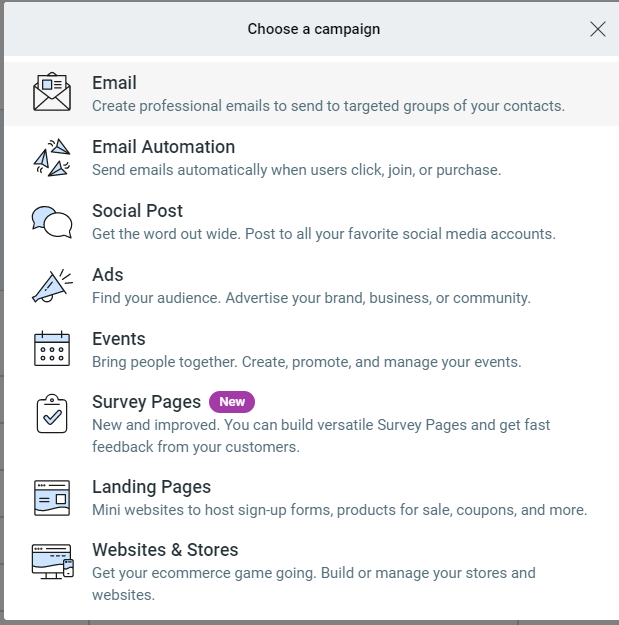Click the 'Choose a campaign' dialog heading
This screenshot has width=619, height=625.
(314, 29)
